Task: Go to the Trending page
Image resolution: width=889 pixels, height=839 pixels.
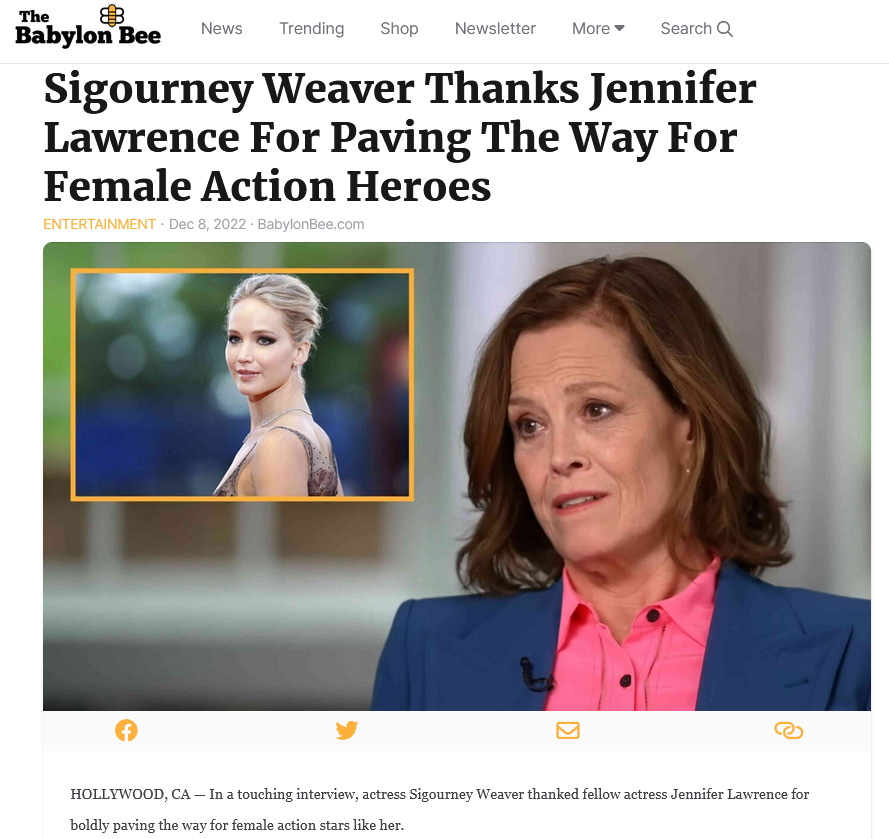Action: click(311, 28)
